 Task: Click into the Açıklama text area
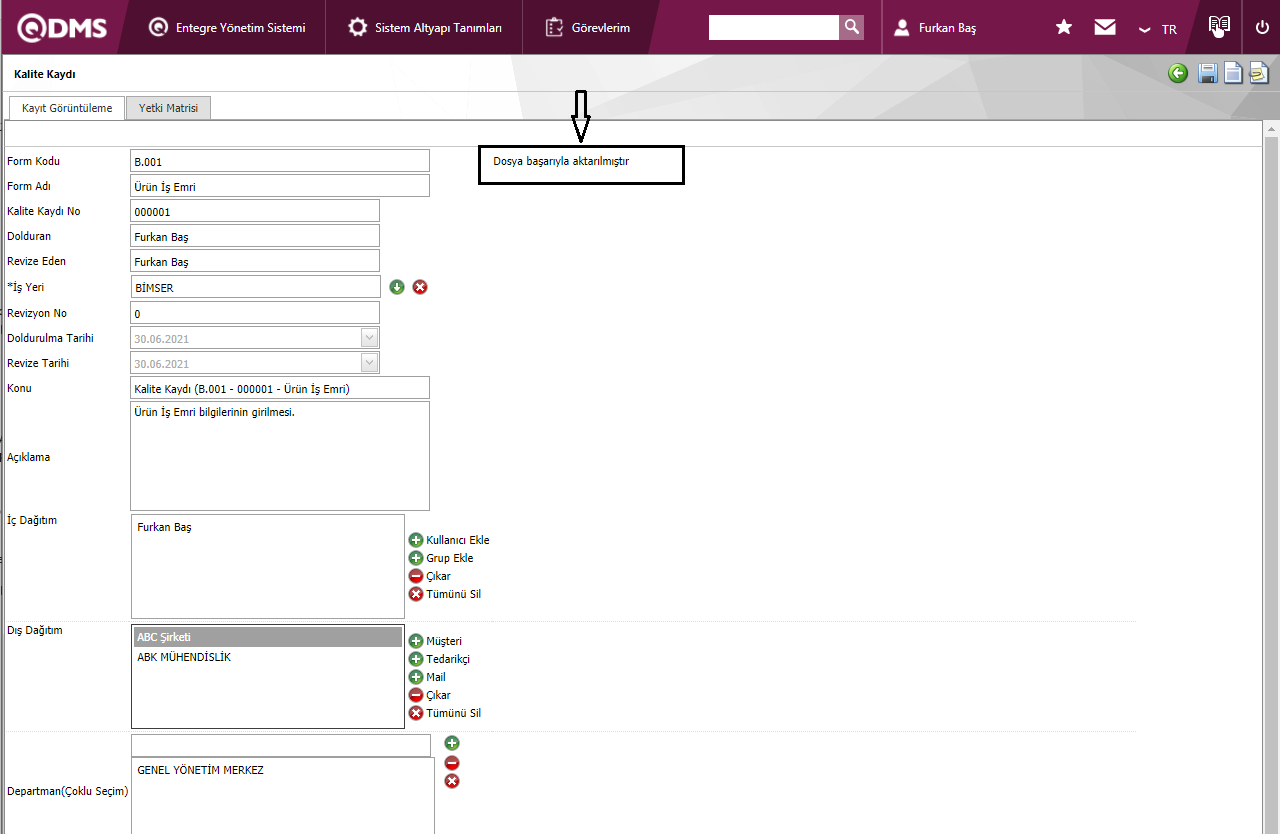coord(280,456)
